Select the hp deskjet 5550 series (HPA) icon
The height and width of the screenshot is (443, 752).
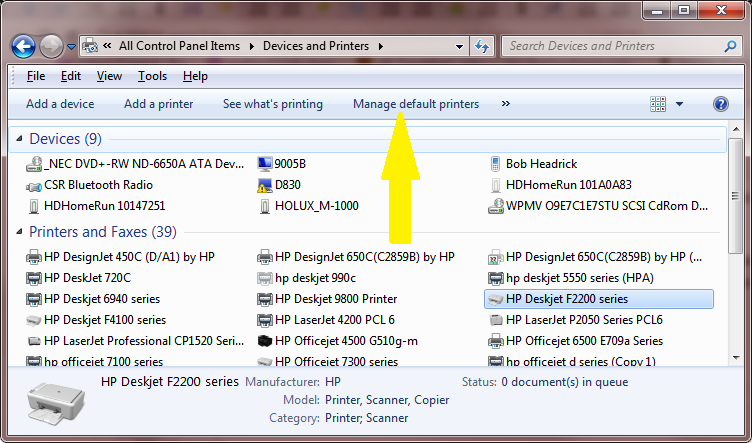click(x=496, y=278)
